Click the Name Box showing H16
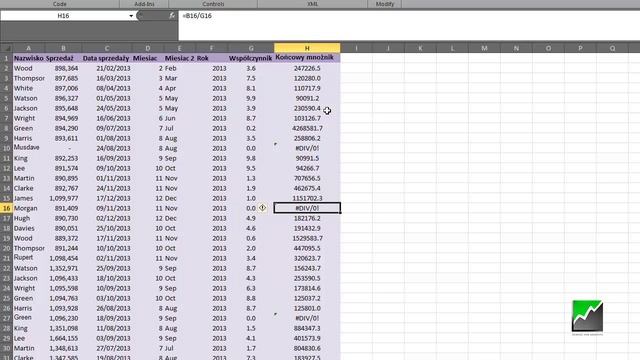 point(63,16)
